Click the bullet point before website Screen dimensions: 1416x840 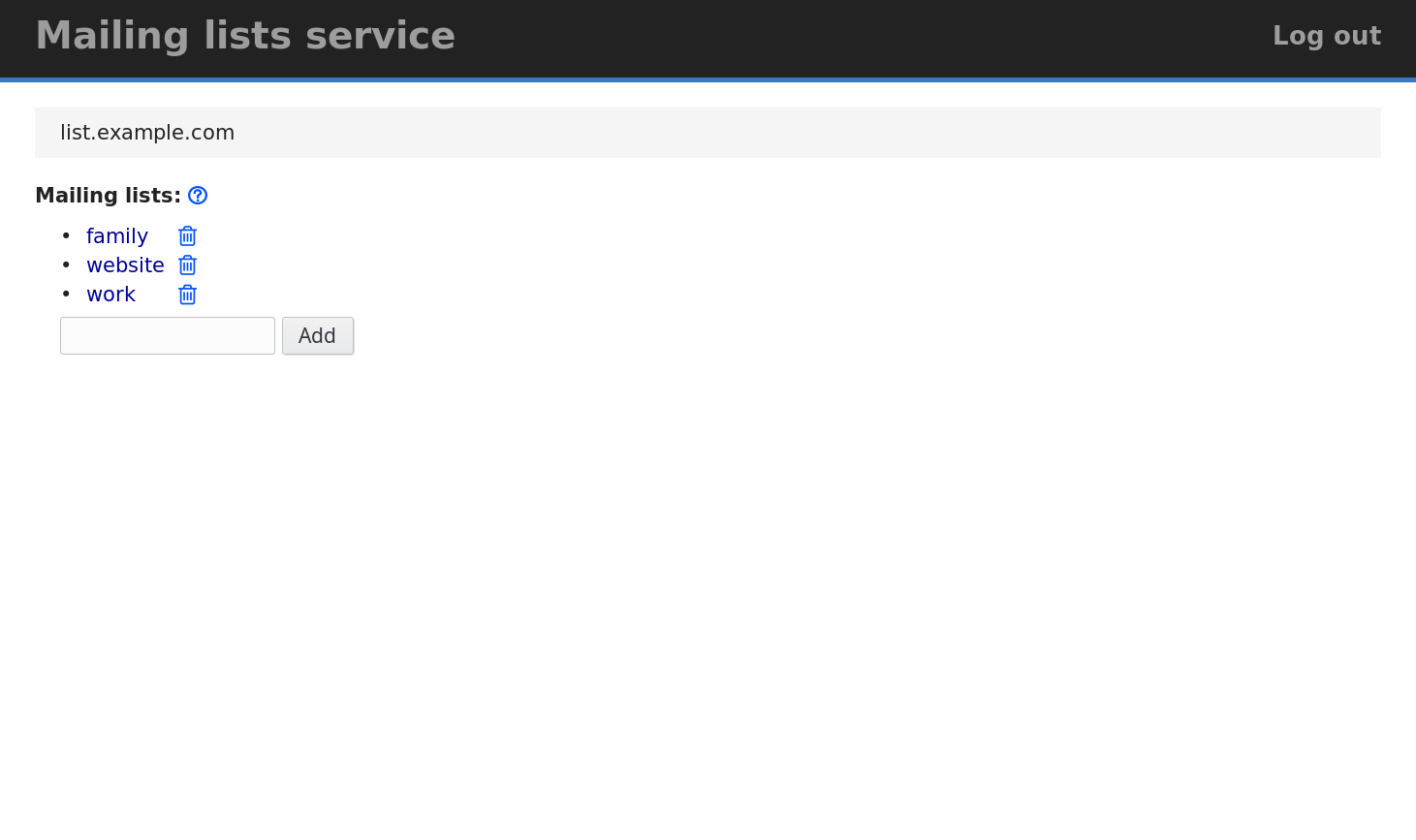click(x=66, y=265)
